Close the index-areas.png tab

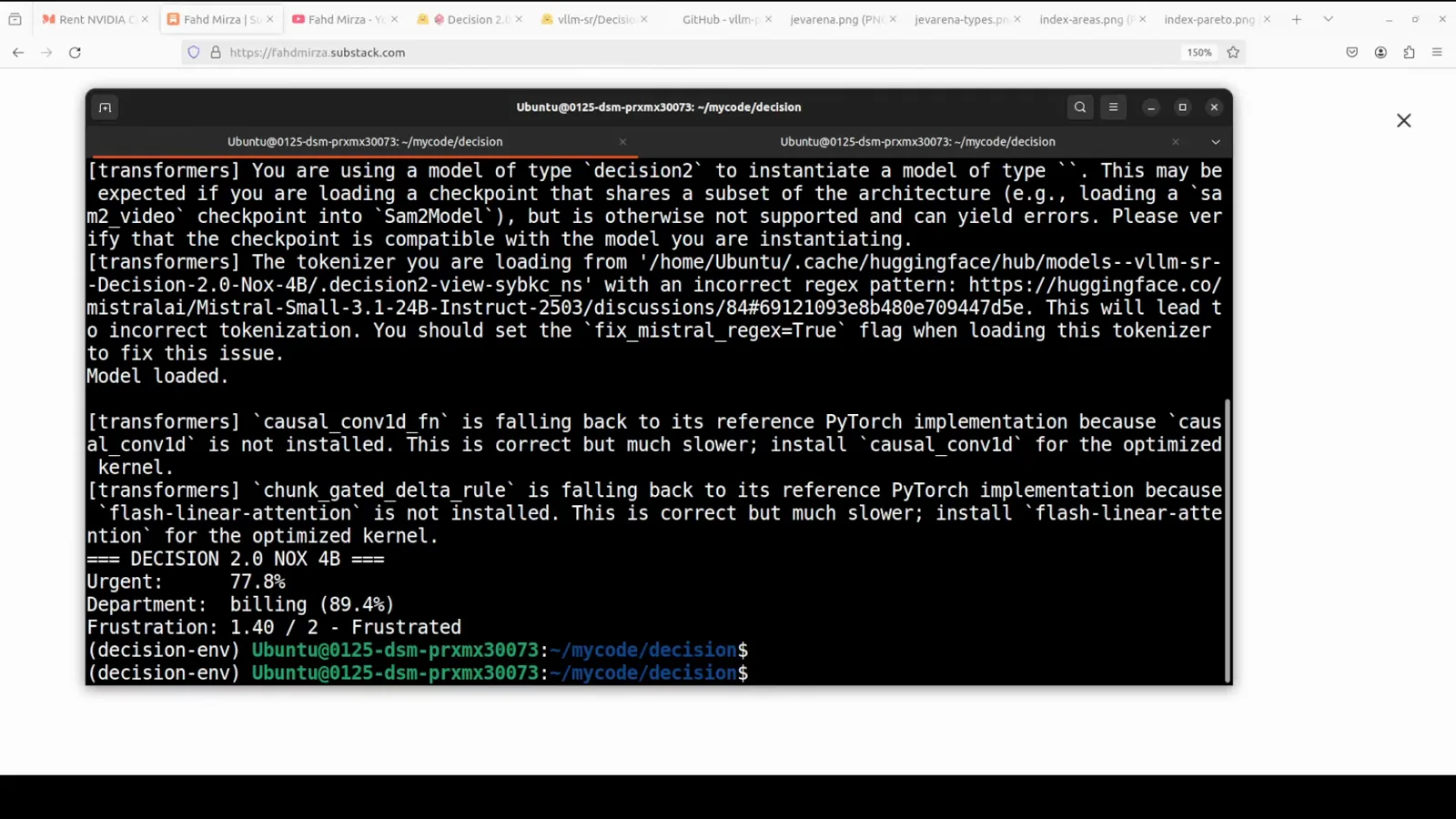coord(1142,19)
